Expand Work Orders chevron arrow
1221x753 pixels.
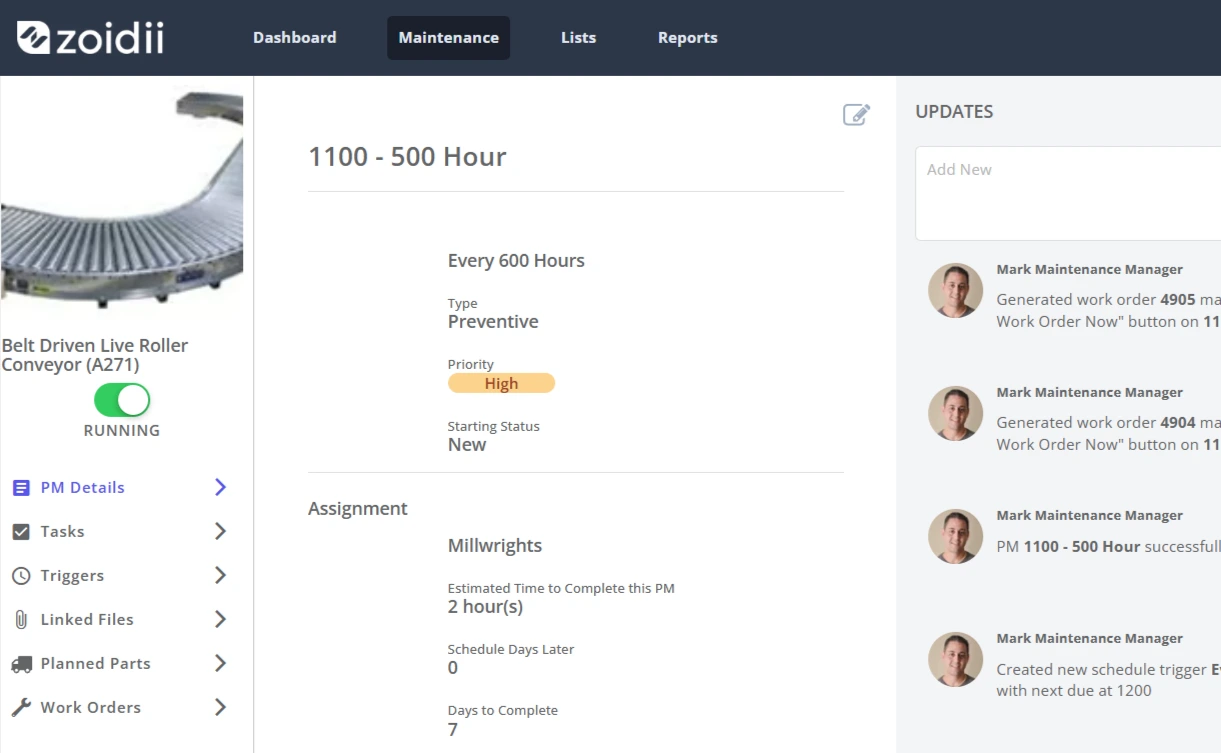220,707
